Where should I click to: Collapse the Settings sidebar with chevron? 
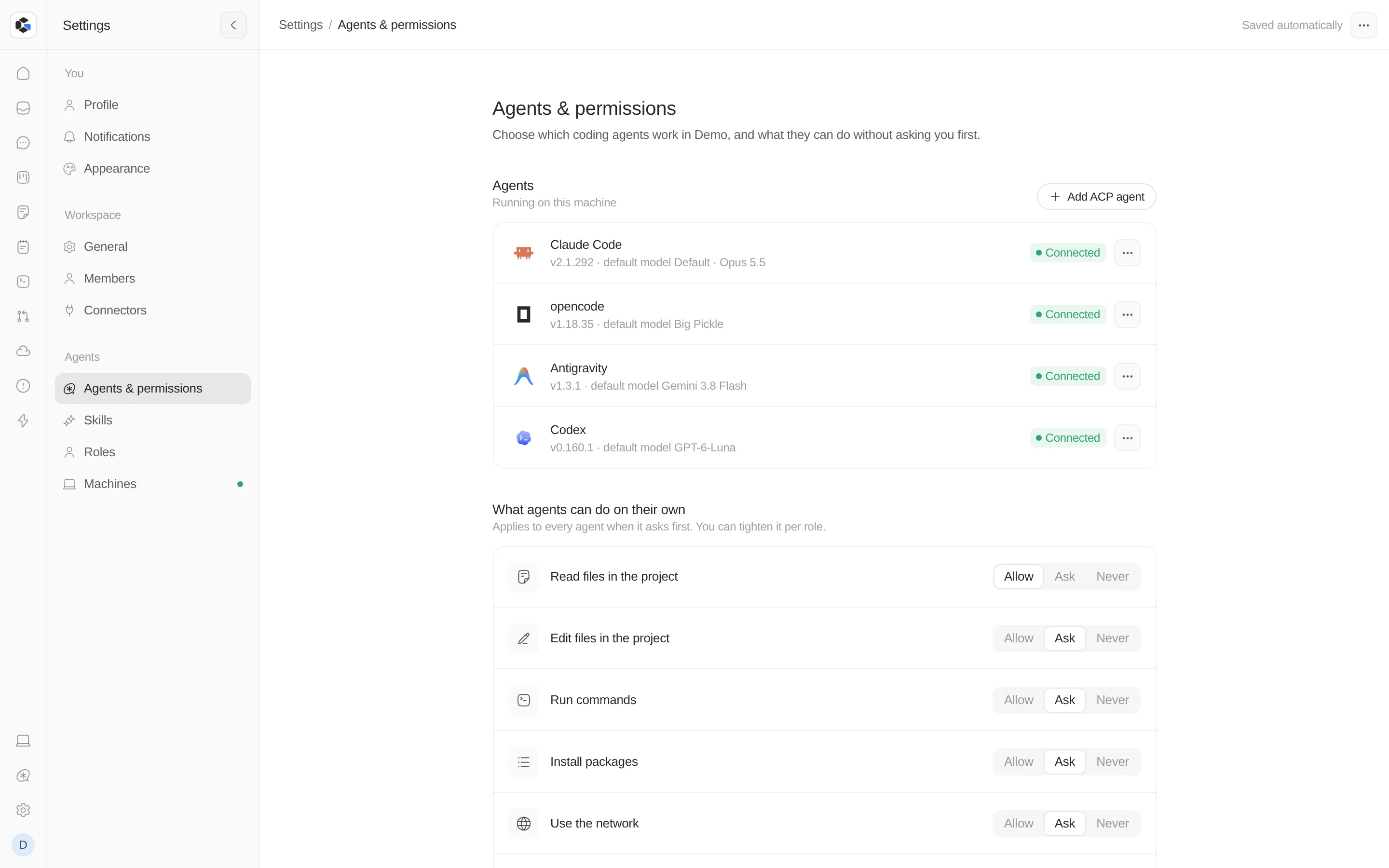pos(233,25)
